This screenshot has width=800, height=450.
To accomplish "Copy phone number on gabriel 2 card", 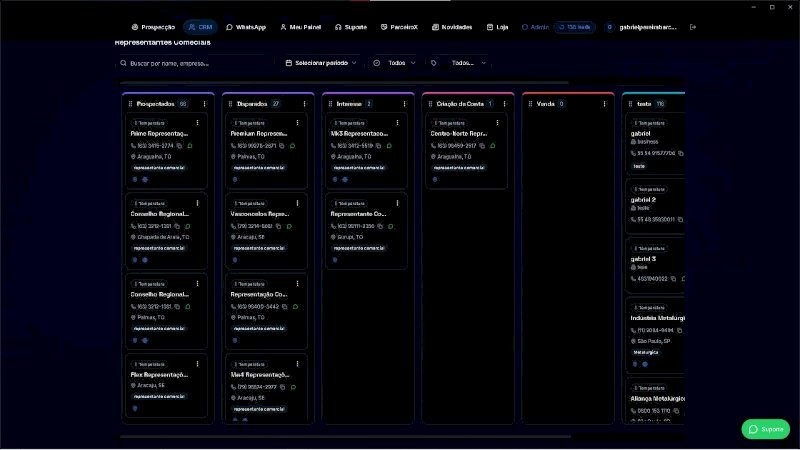I will pyautogui.click(x=681, y=220).
